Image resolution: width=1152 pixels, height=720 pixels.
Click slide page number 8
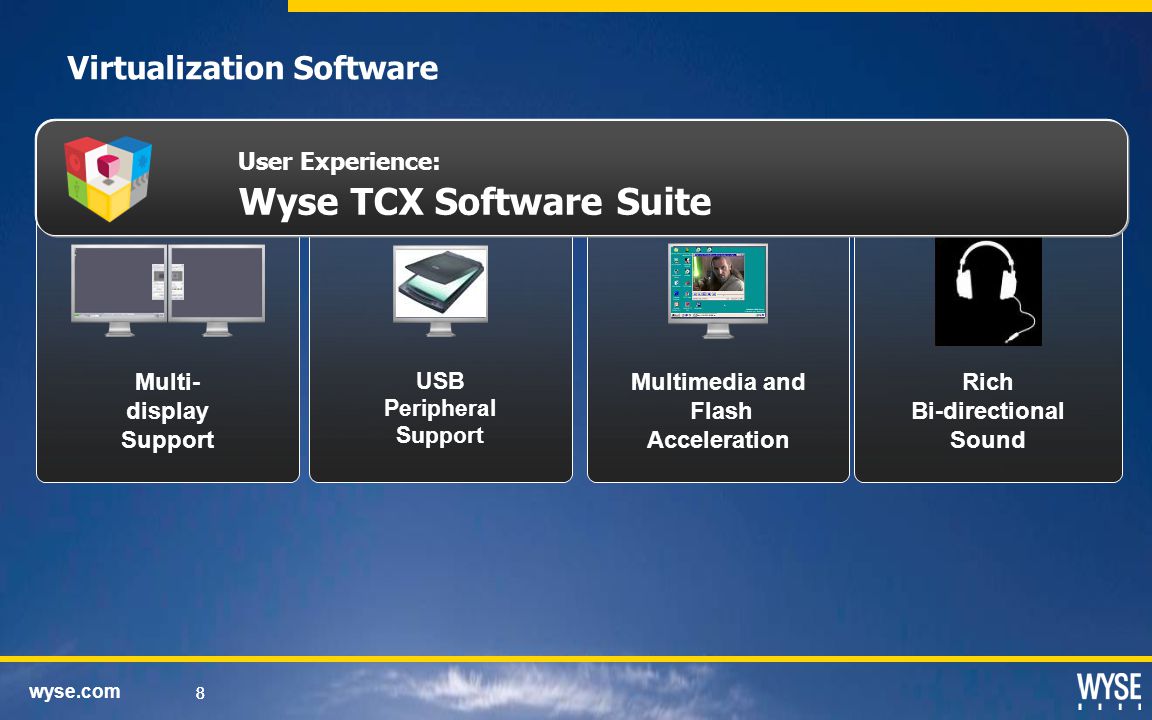[x=200, y=692]
